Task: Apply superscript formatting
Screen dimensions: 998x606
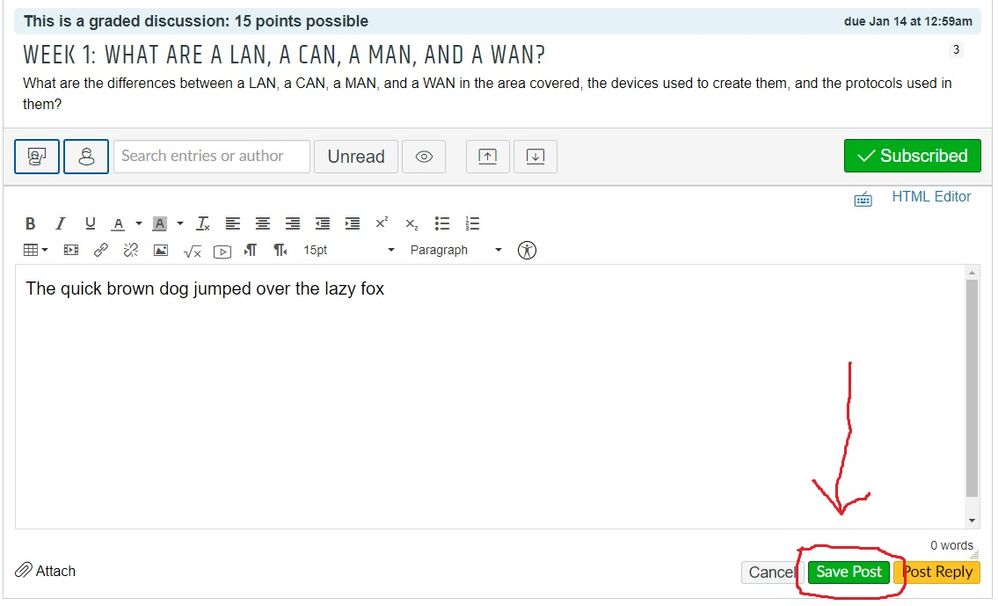Action: point(381,224)
